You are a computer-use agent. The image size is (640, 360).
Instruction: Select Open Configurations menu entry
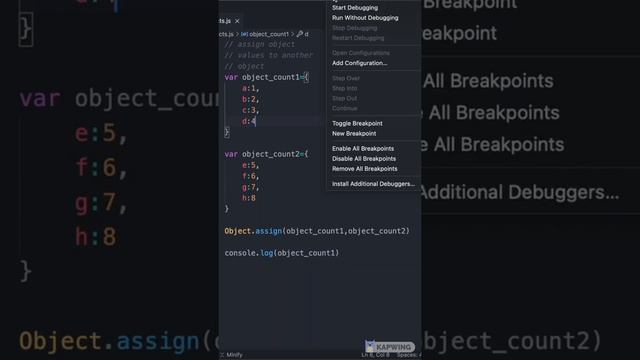click(x=360, y=53)
